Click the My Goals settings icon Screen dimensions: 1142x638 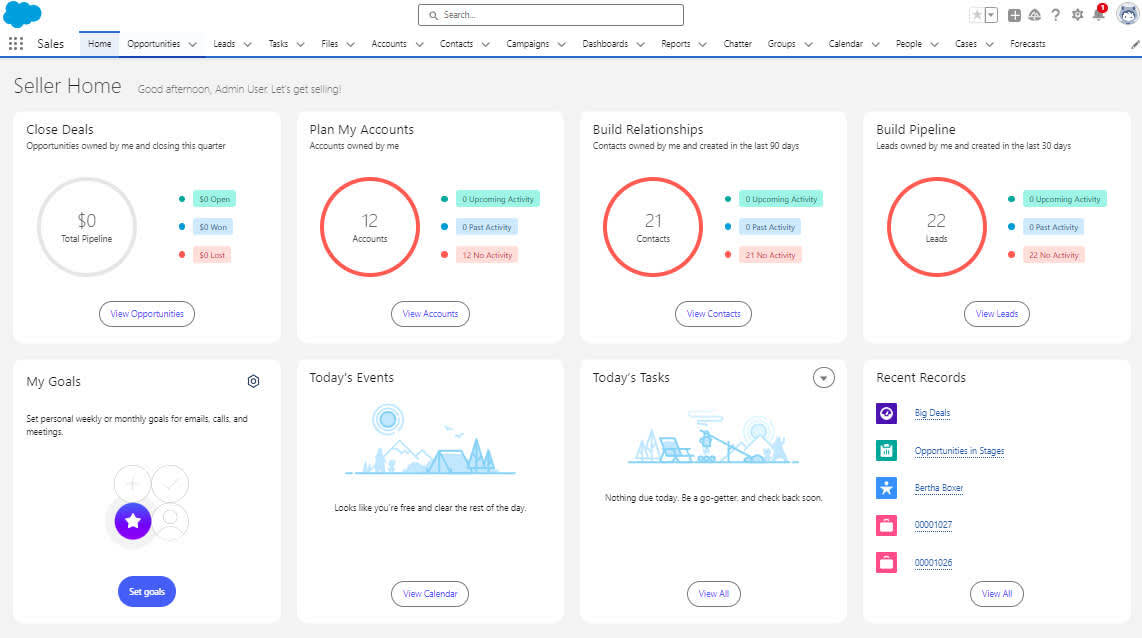click(x=253, y=381)
